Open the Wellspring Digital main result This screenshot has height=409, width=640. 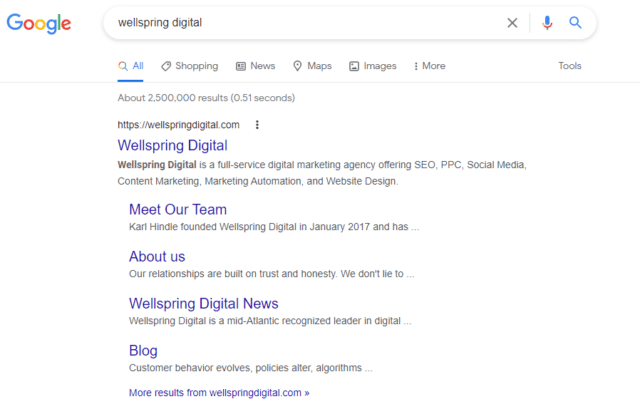[x=173, y=145]
